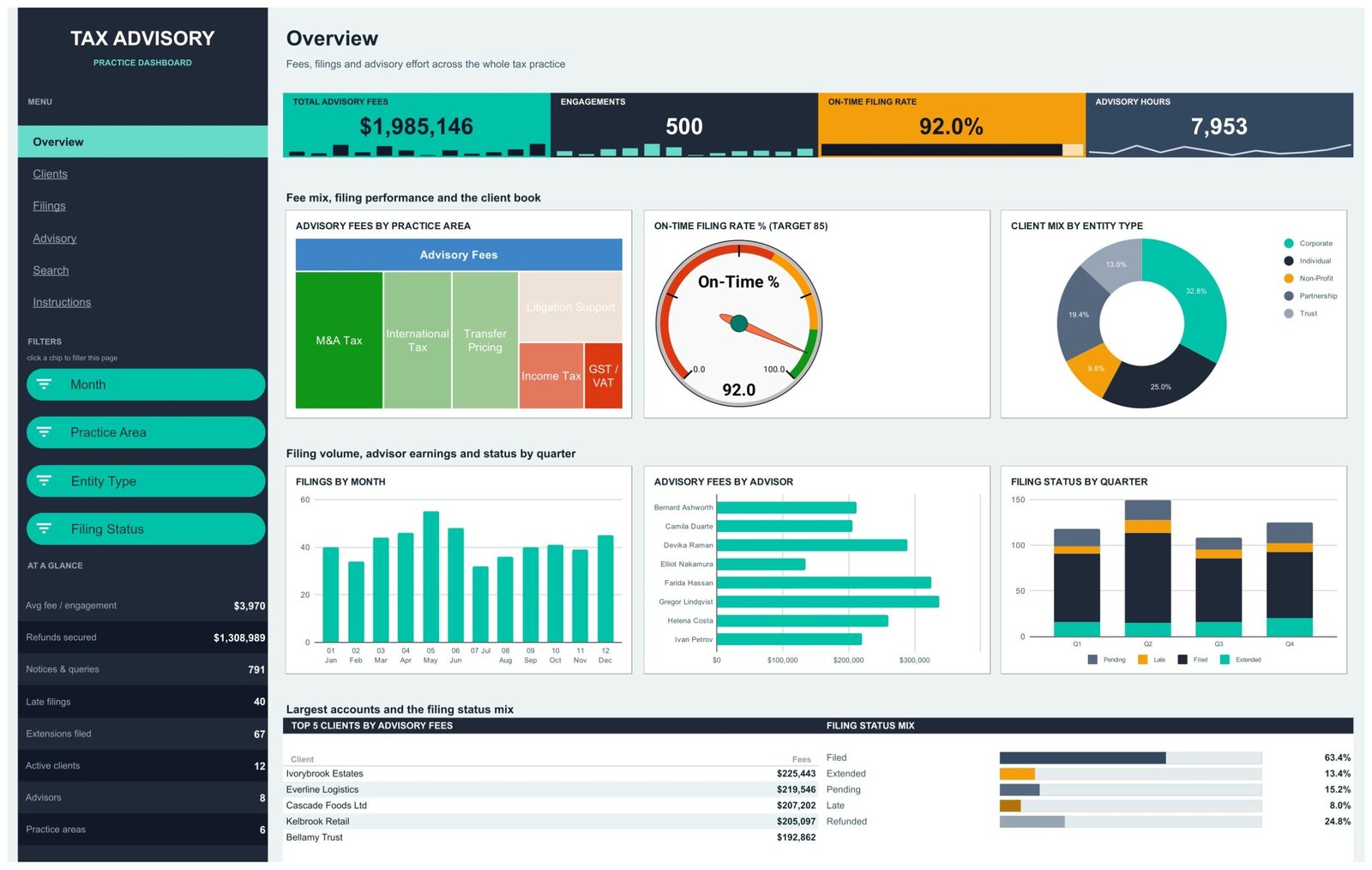The image size is (1372, 870).
Task: Select the Kelbrook Retail client row
Action: click(551, 821)
